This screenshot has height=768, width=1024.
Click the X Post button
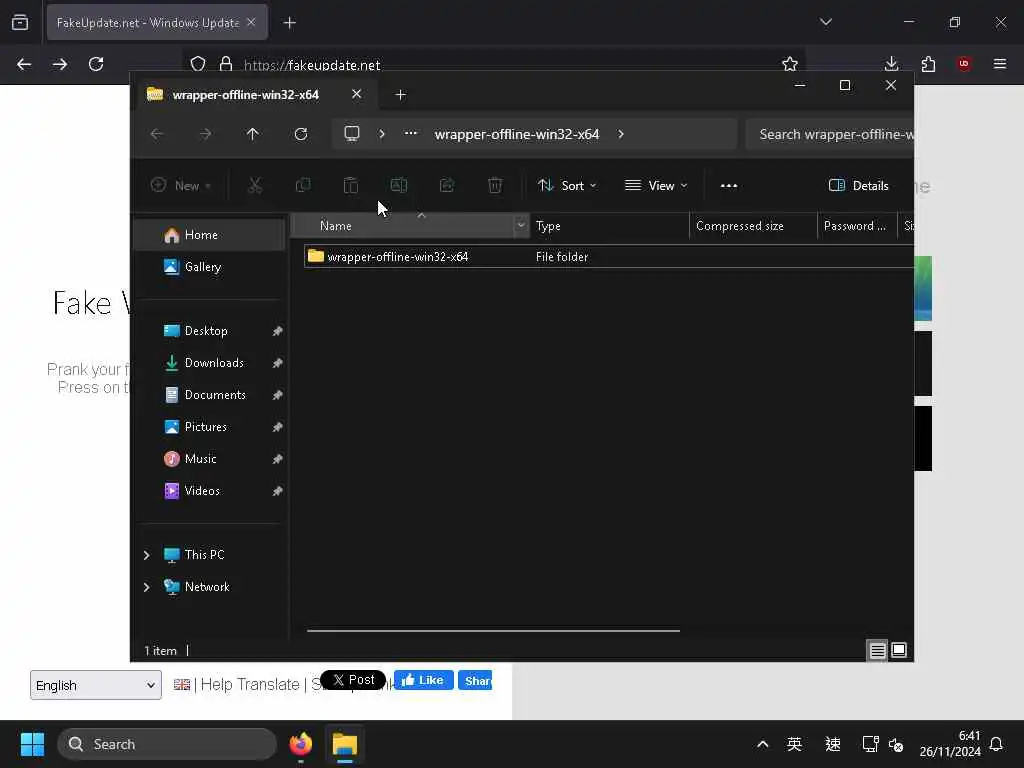click(x=353, y=680)
